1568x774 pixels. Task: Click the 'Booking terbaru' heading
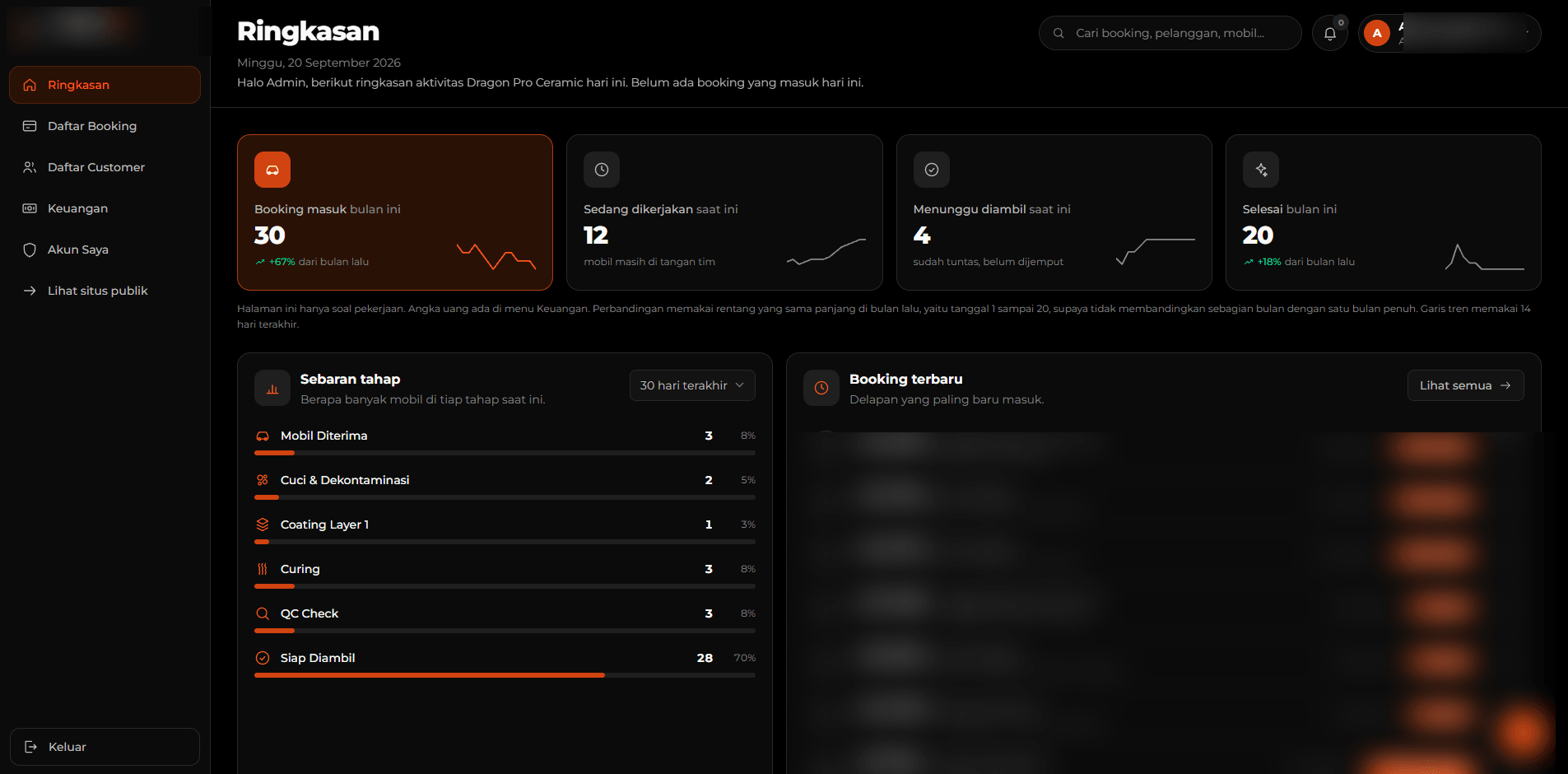(905, 379)
